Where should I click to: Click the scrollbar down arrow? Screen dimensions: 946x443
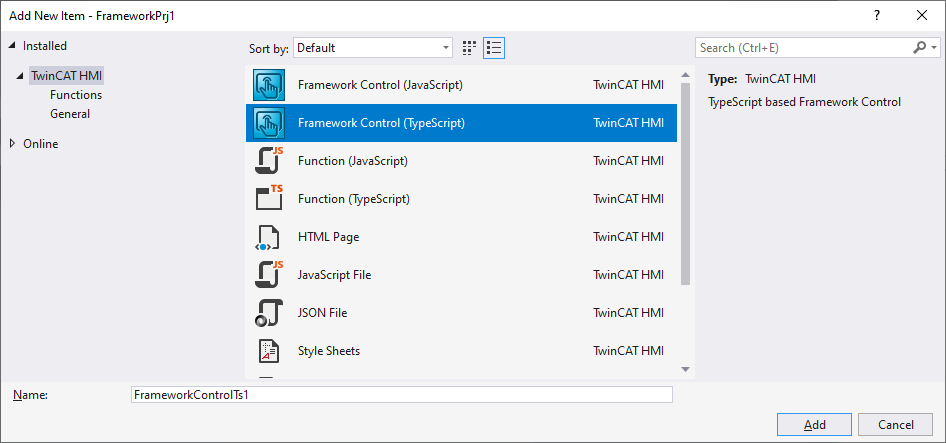(x=685, y=369)
